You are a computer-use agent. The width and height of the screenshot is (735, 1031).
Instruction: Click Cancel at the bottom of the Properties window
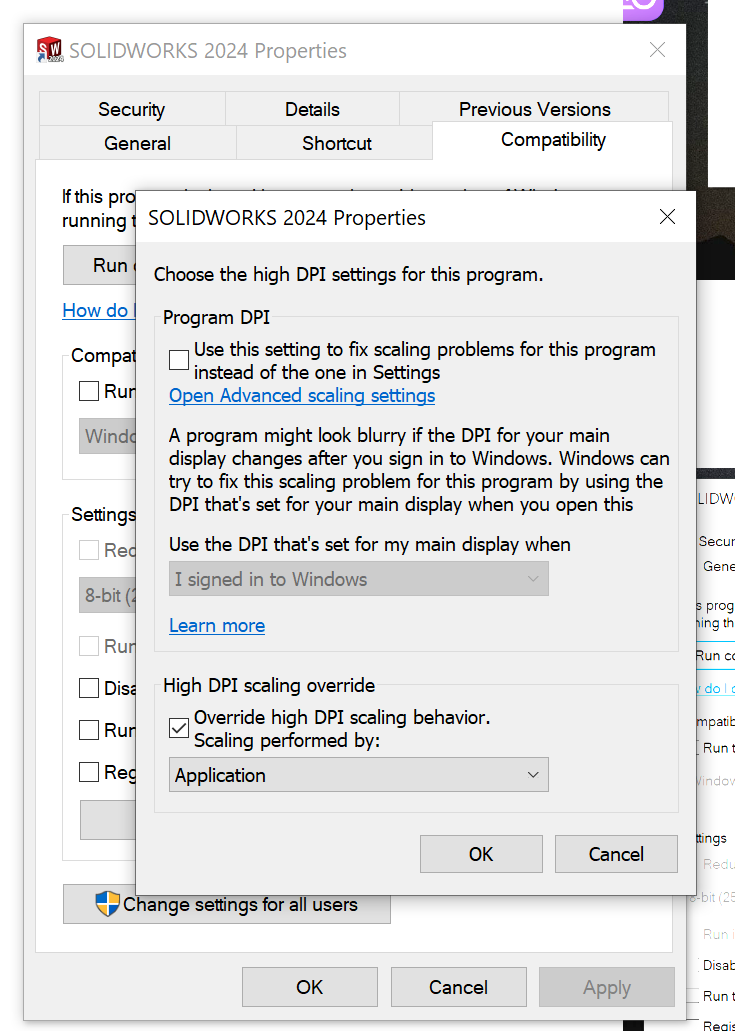(x=458, y=987)
